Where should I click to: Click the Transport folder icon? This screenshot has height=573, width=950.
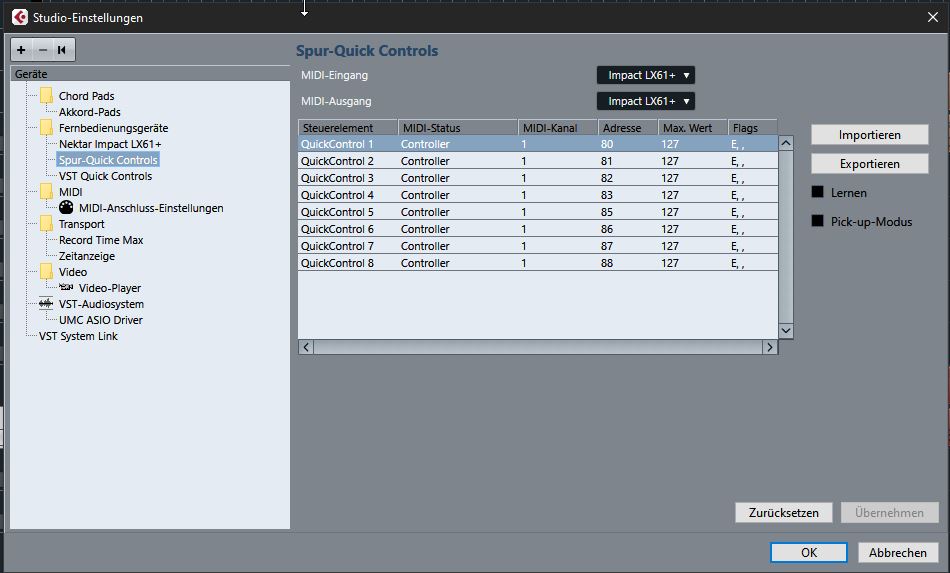coord(46,224)
